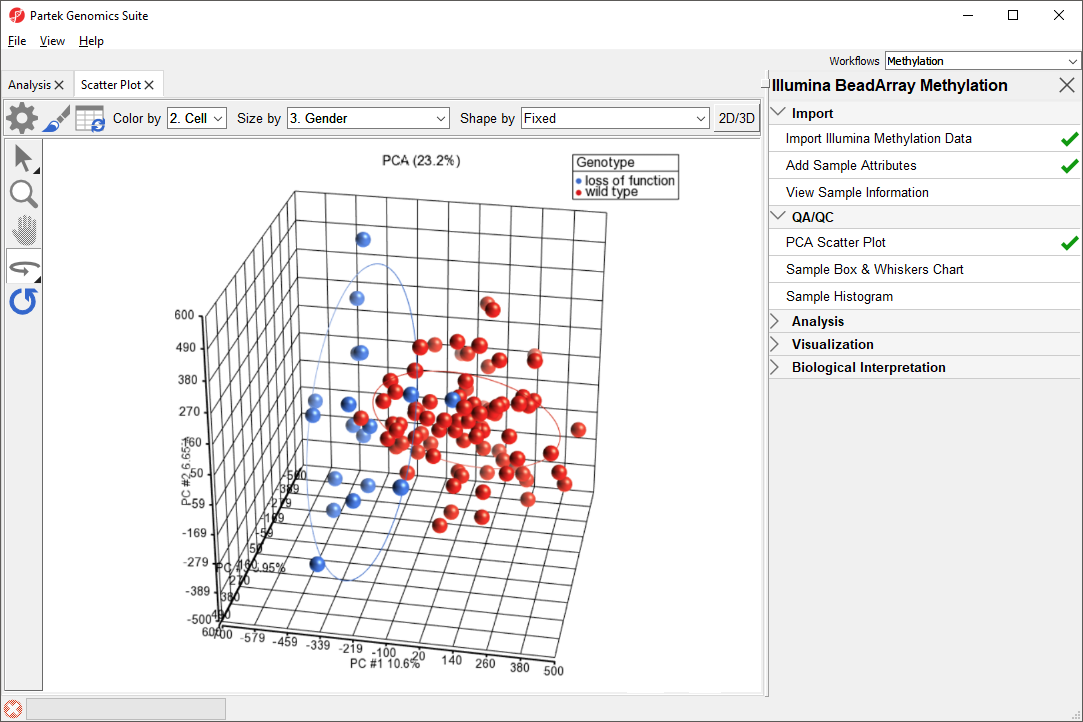
Task: Click the PCA (23.2%) plot title
Action: pyautogui.click(x=421, y=160)
